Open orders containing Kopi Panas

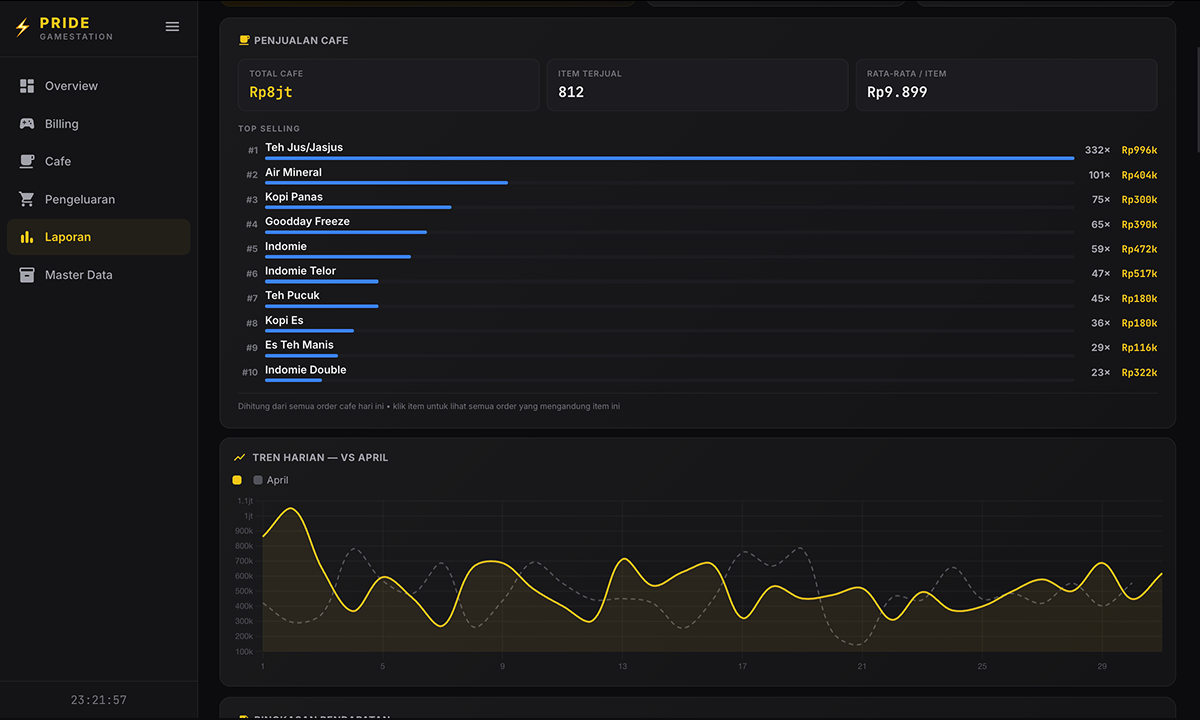(698, 199)
